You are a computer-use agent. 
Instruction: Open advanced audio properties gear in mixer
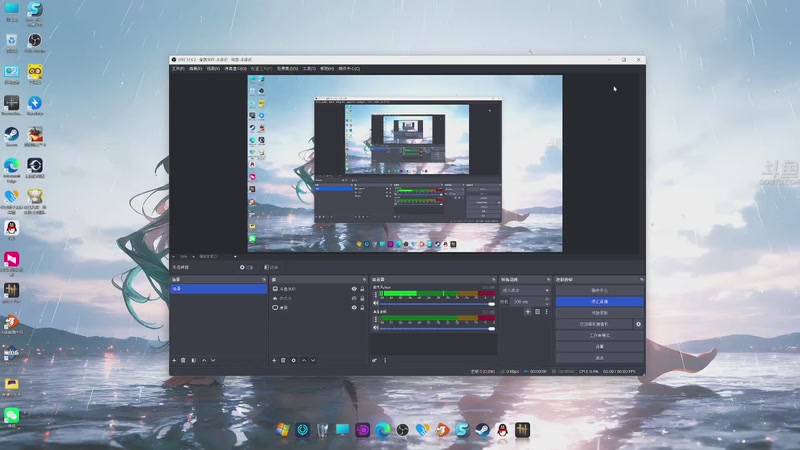(374, 360)
